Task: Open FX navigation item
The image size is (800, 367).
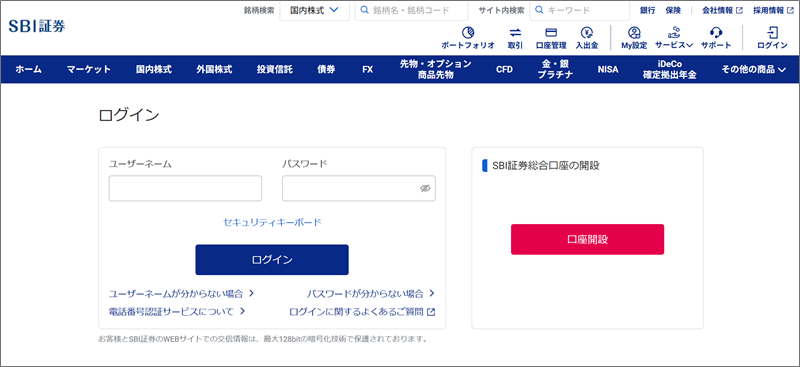Action: tap(367, 69)
